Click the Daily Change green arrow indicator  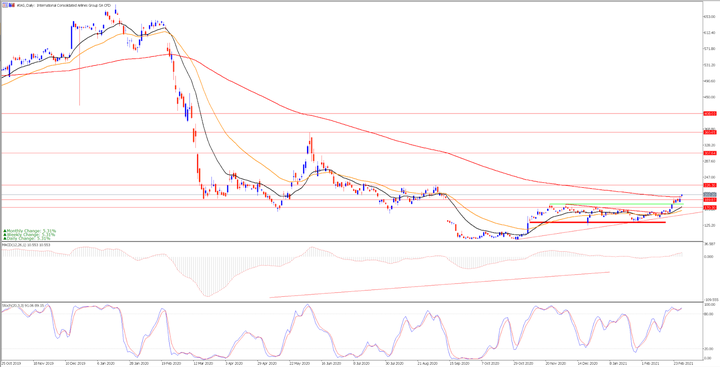pyautogui.click(x=5, y=238)
